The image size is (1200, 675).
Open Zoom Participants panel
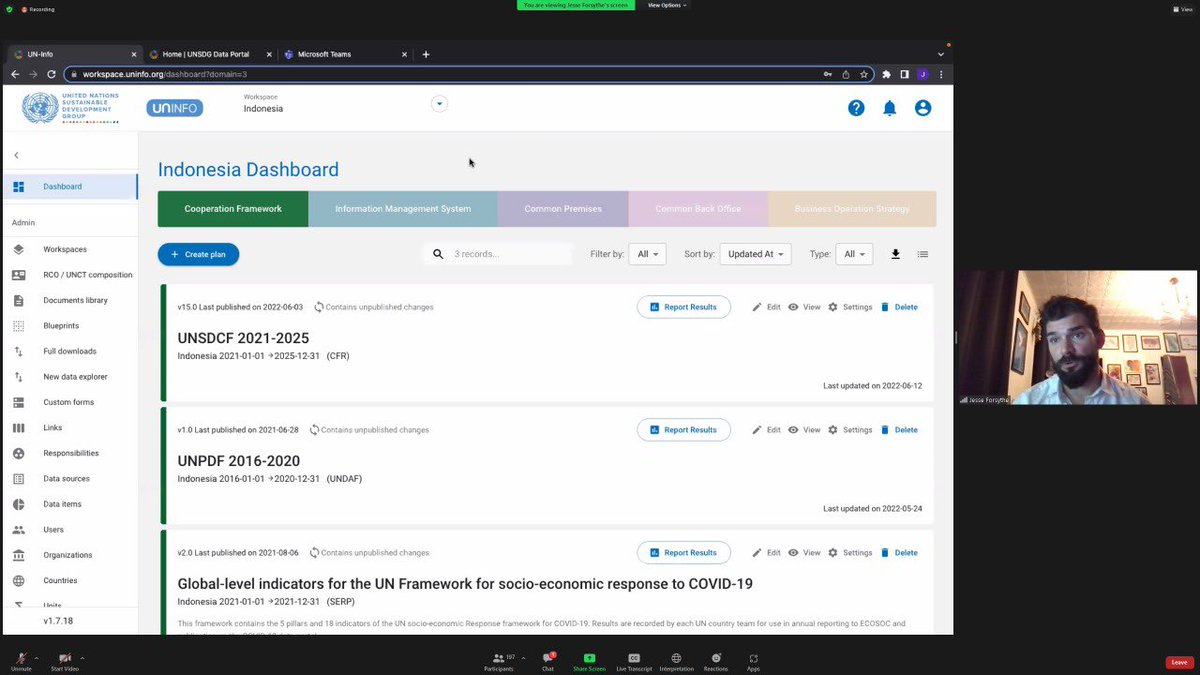[498, 662]
